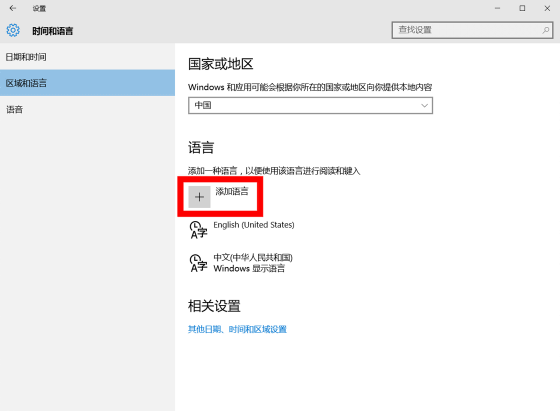Click into the 查找设置 search box
Image resolution: width=560 pixels, height=411 pixels.
(472, 30)
